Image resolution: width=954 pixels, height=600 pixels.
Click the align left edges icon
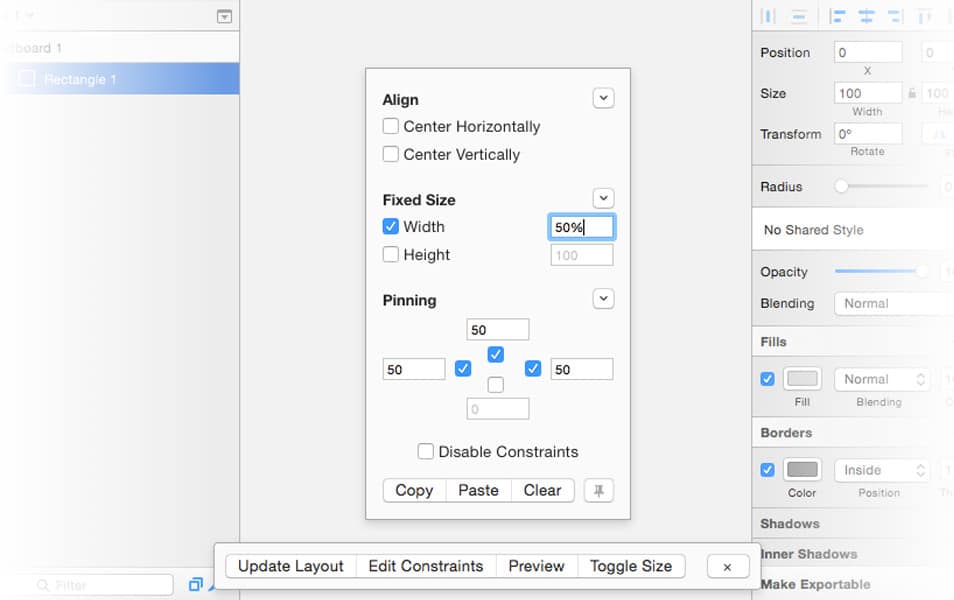837,15
